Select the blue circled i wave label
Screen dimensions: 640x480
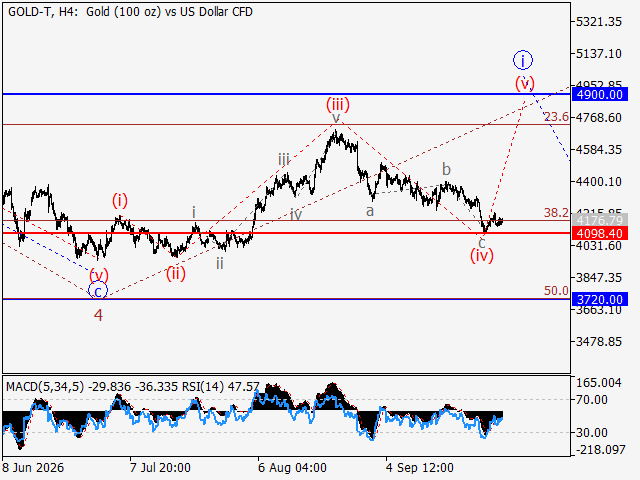pos(523,60)
